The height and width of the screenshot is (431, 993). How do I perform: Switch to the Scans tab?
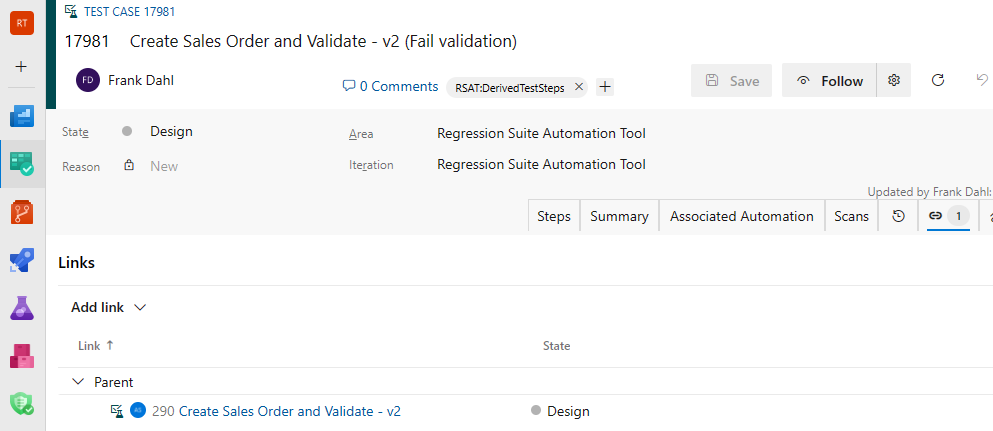point(851,216)
